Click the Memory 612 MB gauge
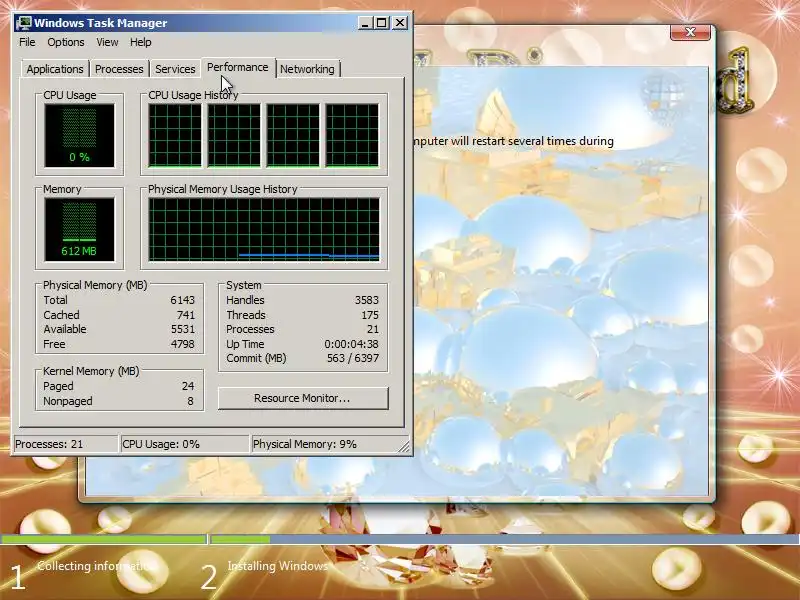Screen dimensions: 800x600 pyautogui.click(x=79, y=230)
